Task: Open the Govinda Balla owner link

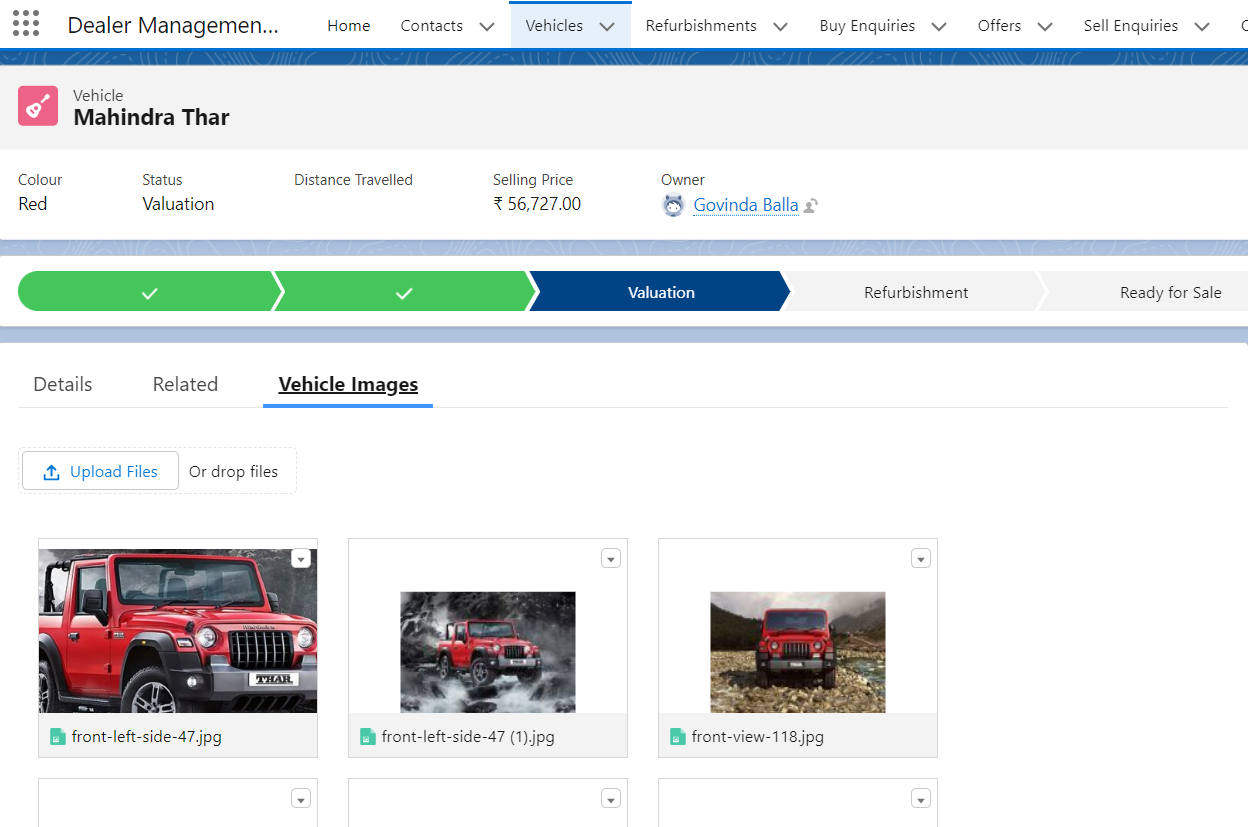Action: click(x=746, y=205)
